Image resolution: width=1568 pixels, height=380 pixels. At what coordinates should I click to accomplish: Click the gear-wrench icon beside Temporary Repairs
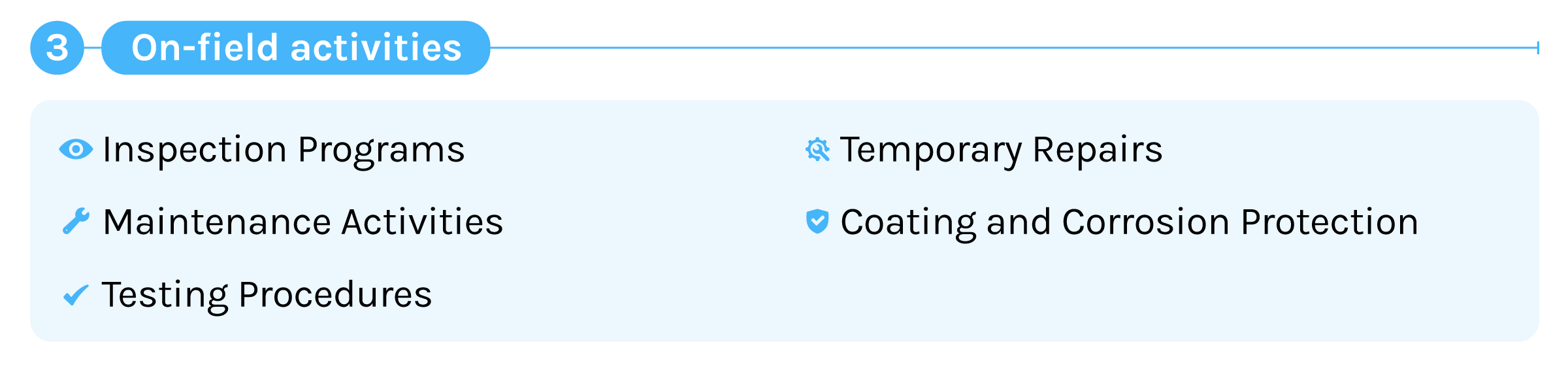pos(817,150)
